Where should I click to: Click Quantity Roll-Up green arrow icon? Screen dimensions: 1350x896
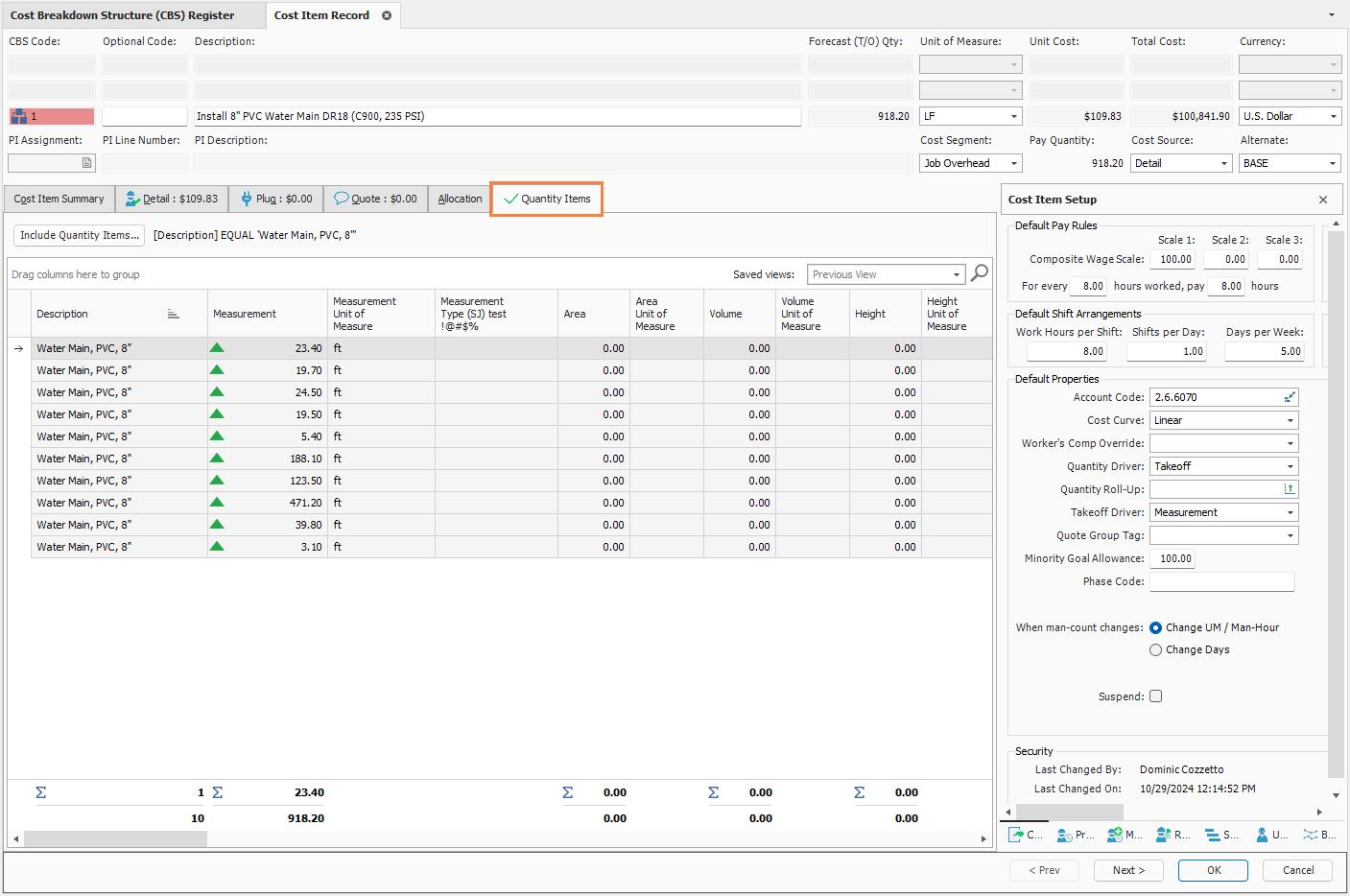point(1290,489)
